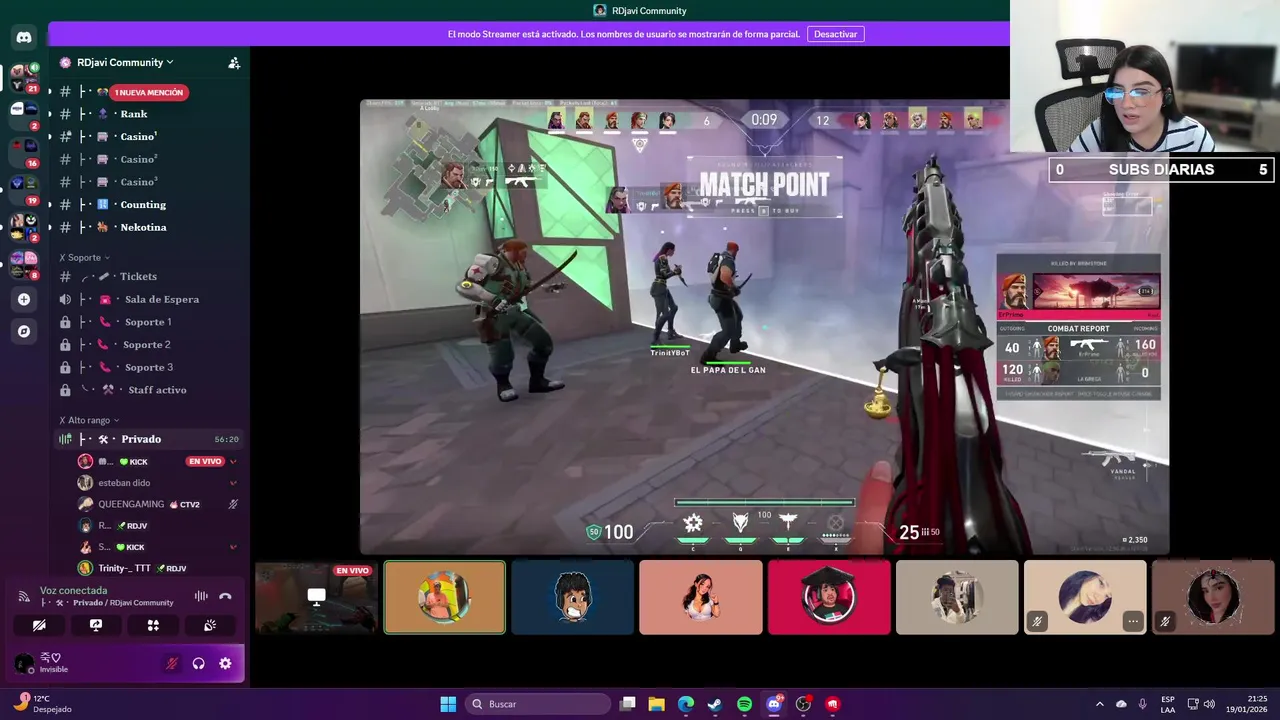Open Spotify from taskbar
The height and width of the screenshot is (720, 1280).
(744, 704)
